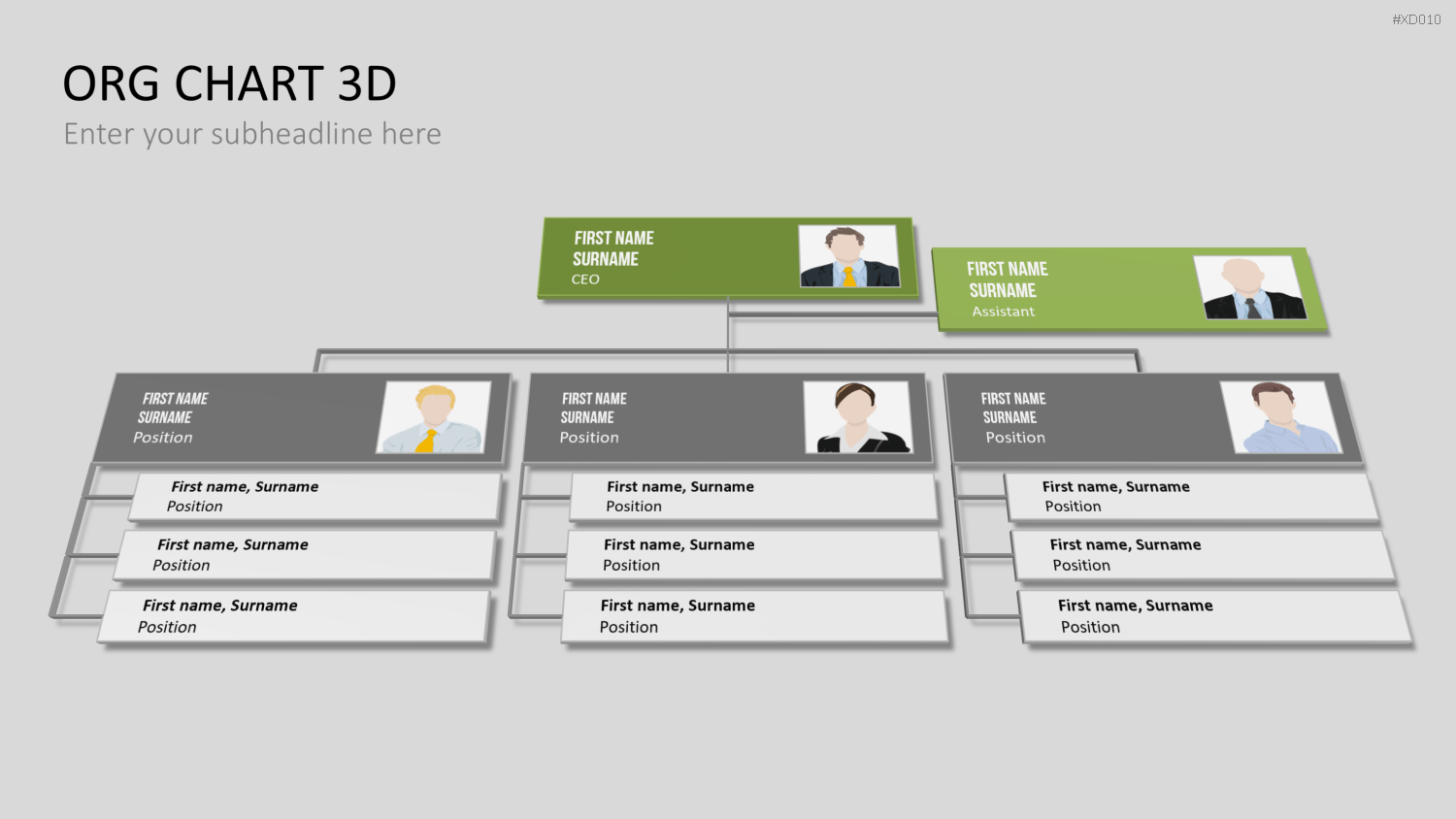The image size is (1456, 819).
Task: Click the blond man avatar with yellow tie
Action: click(434, 417)
